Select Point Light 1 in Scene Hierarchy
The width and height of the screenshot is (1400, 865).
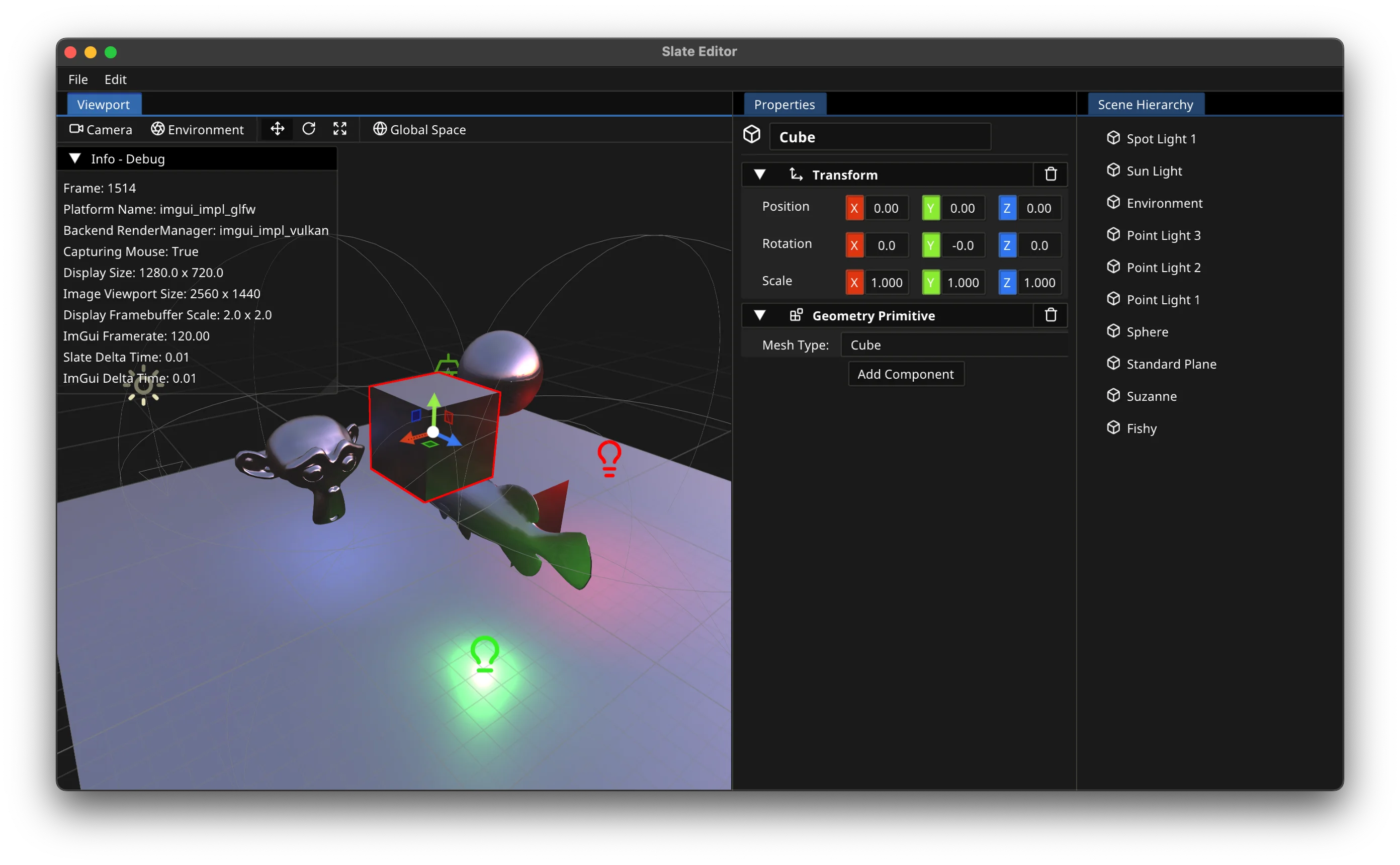click(x=1163, y=299)
